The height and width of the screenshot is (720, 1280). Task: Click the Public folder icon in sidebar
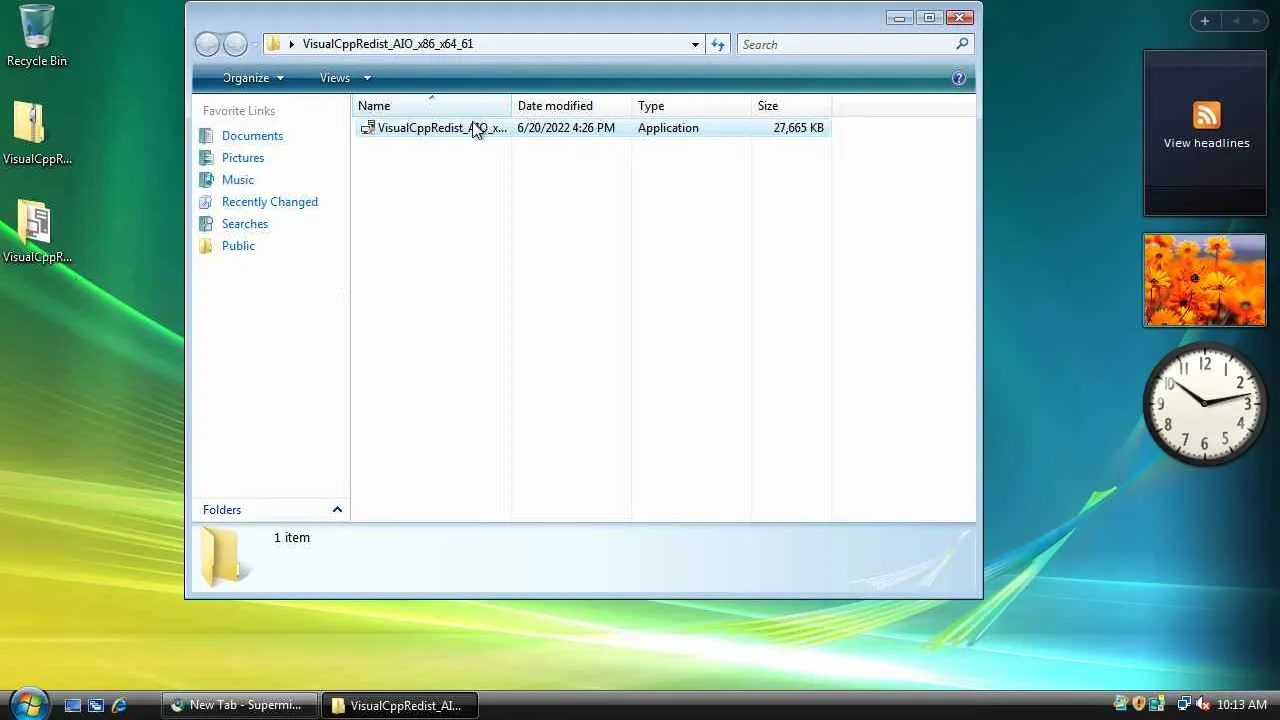[x=207, y=246]
